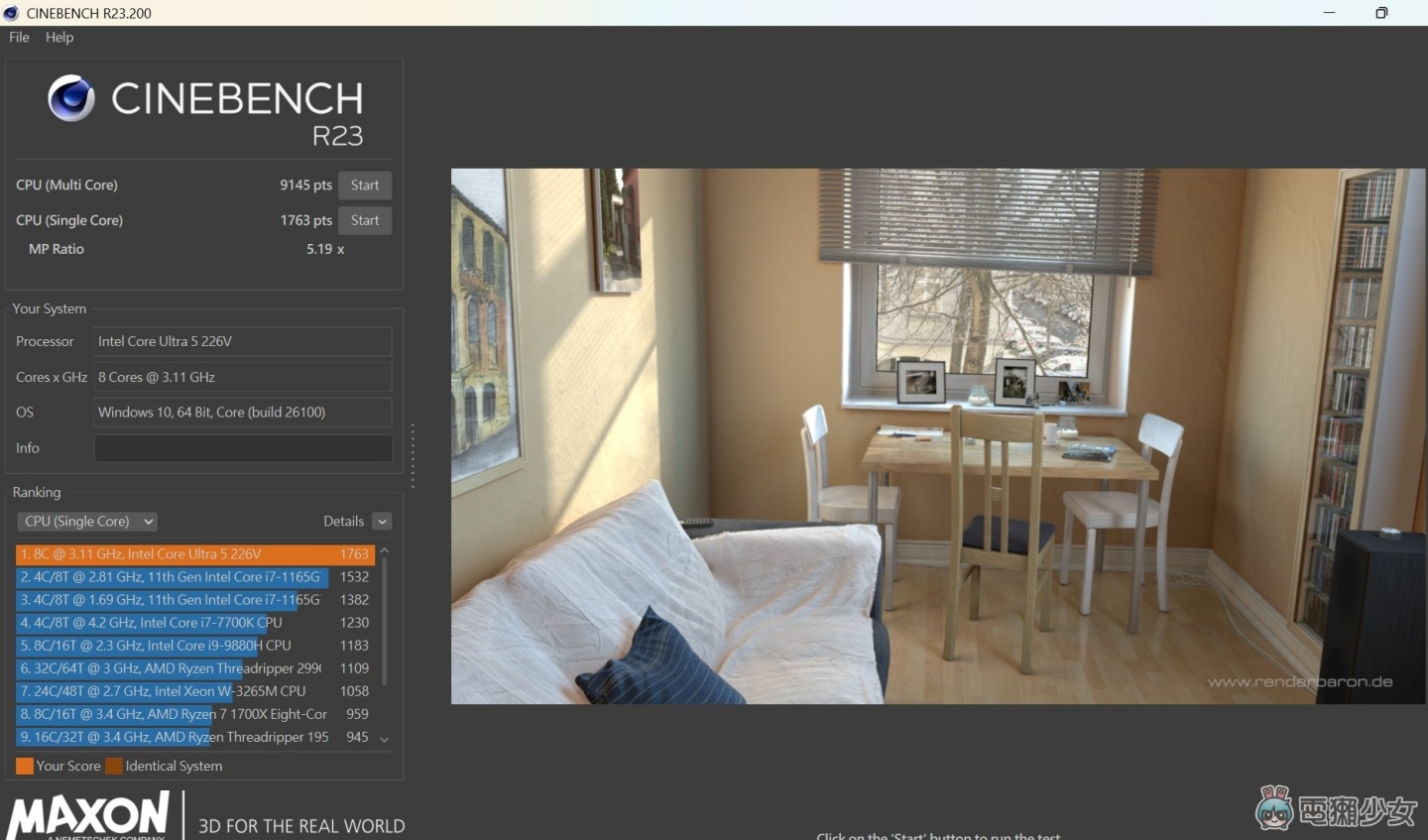
Task: Click ranking list scroll up arrow
Action: click(385, 550)
